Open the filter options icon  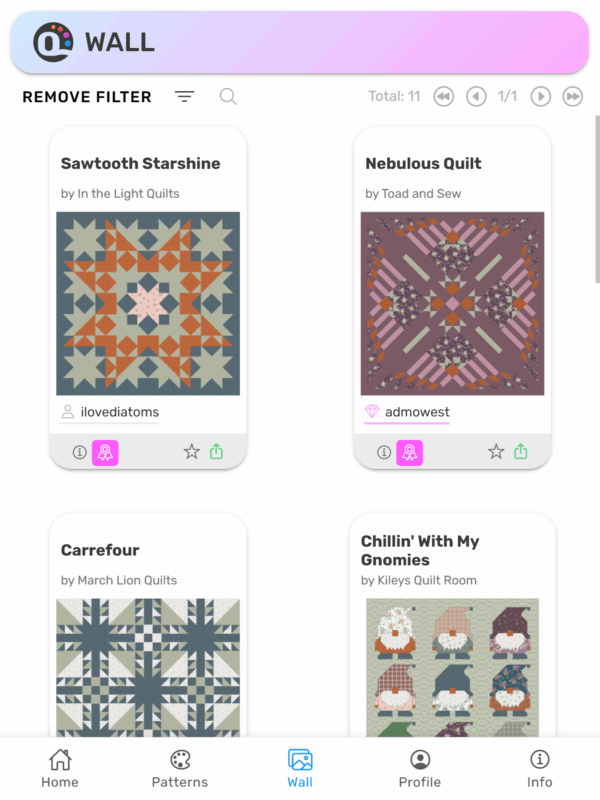pyautogui.click(x=184, y=96)
